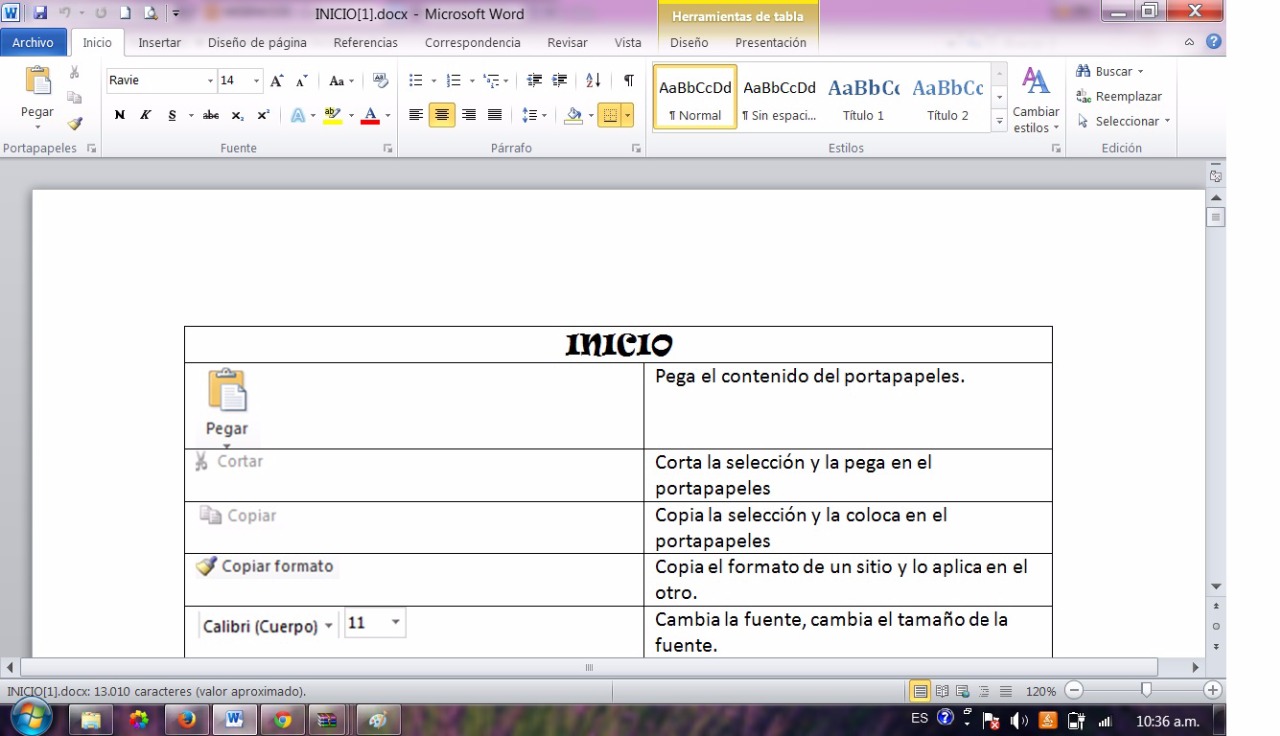
Task: Sort with the A-Z sort icon
Action: (594, 81)
